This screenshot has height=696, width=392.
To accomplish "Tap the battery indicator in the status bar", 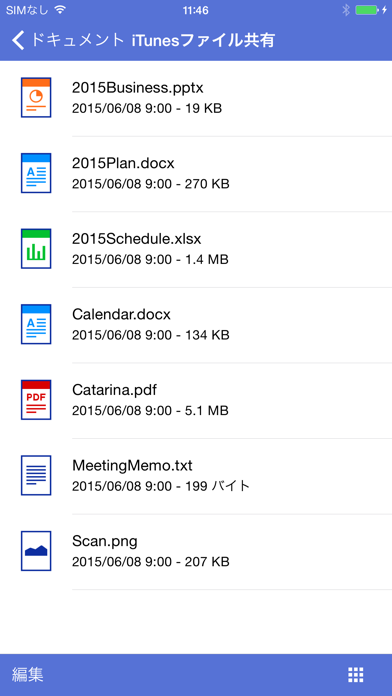I will pyautogui.click(x=368, y=10).
